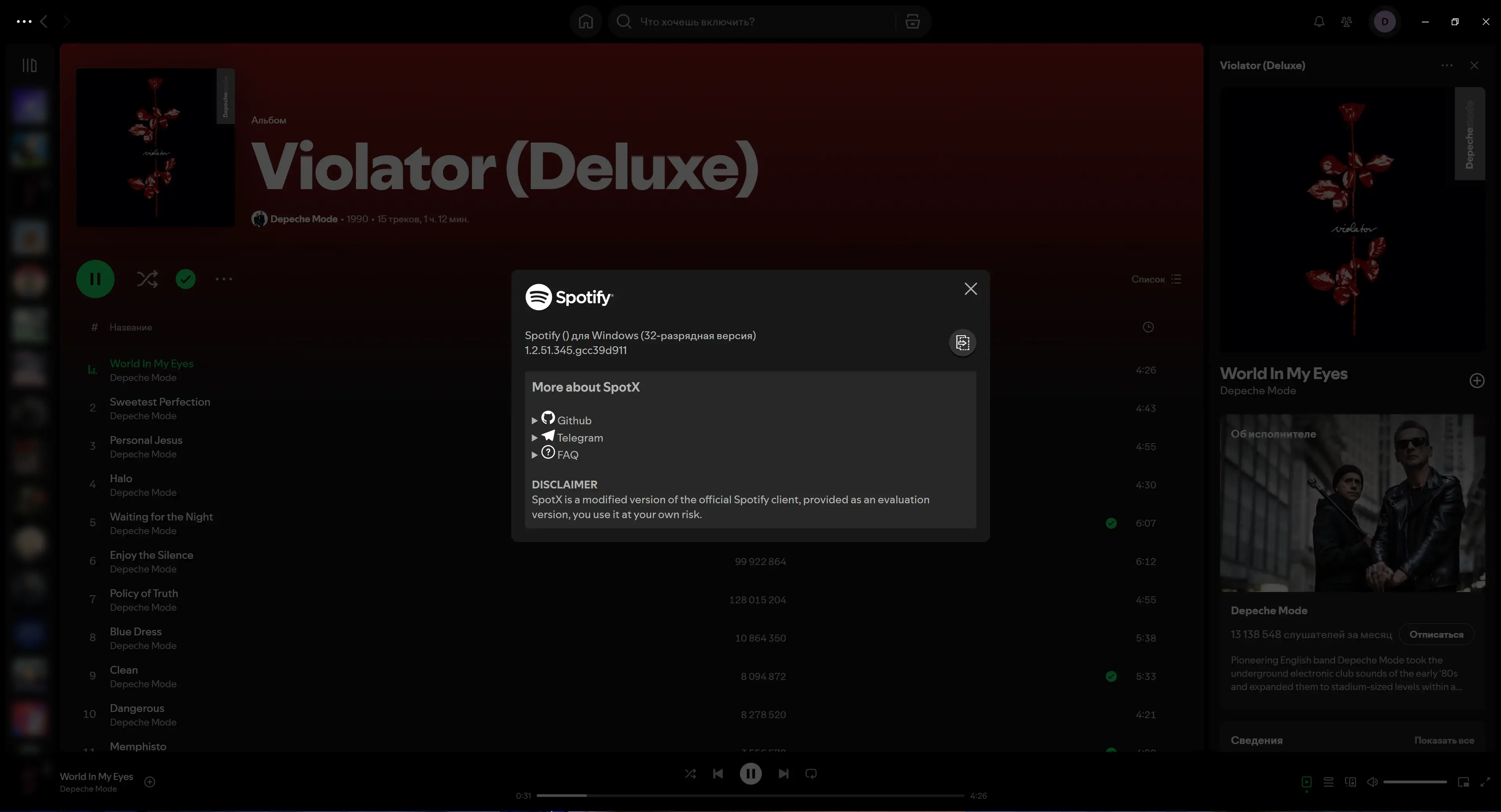Open the Depeche Mode artist link
This screenshot has height=812, width=1501.
tap(304, 219)
